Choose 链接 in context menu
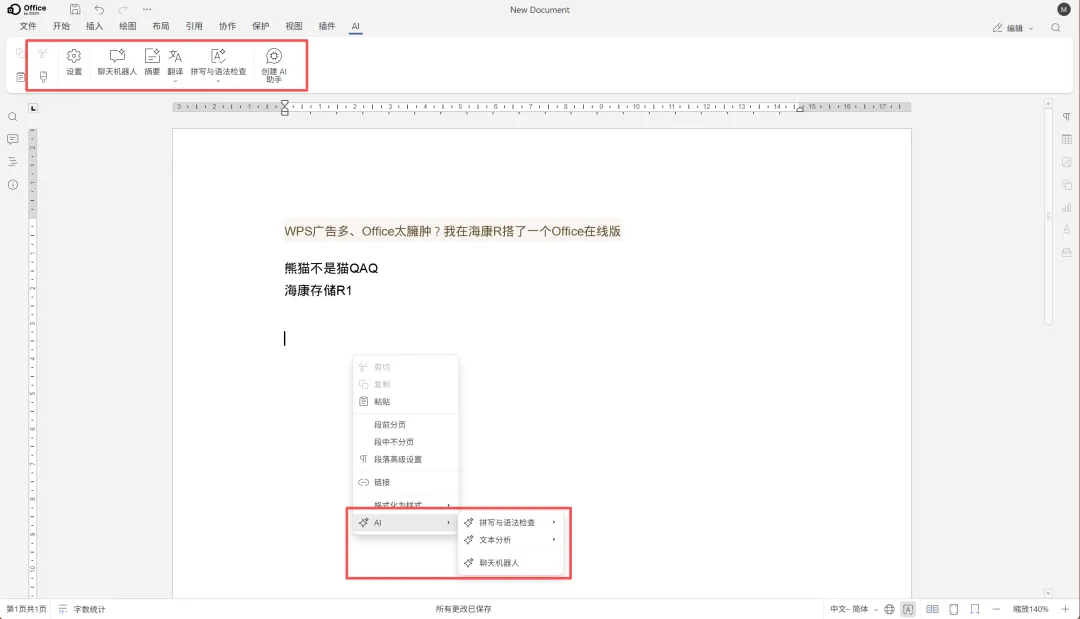Image resolution: width=1080 pixels, height=619 pixels. click(x=405, y=483)
